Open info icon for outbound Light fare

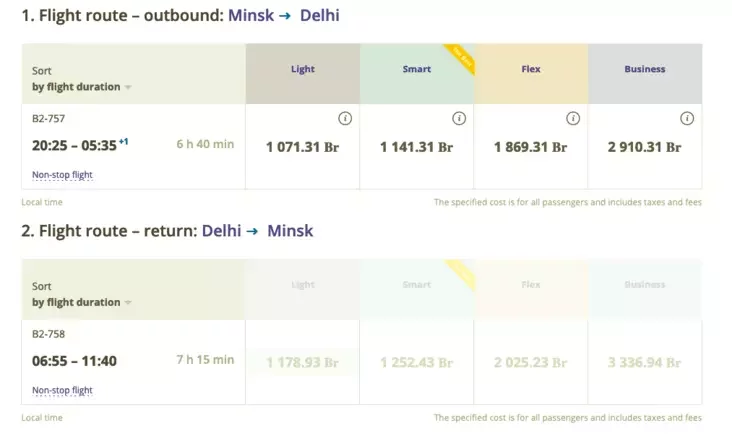click(345, 119)
